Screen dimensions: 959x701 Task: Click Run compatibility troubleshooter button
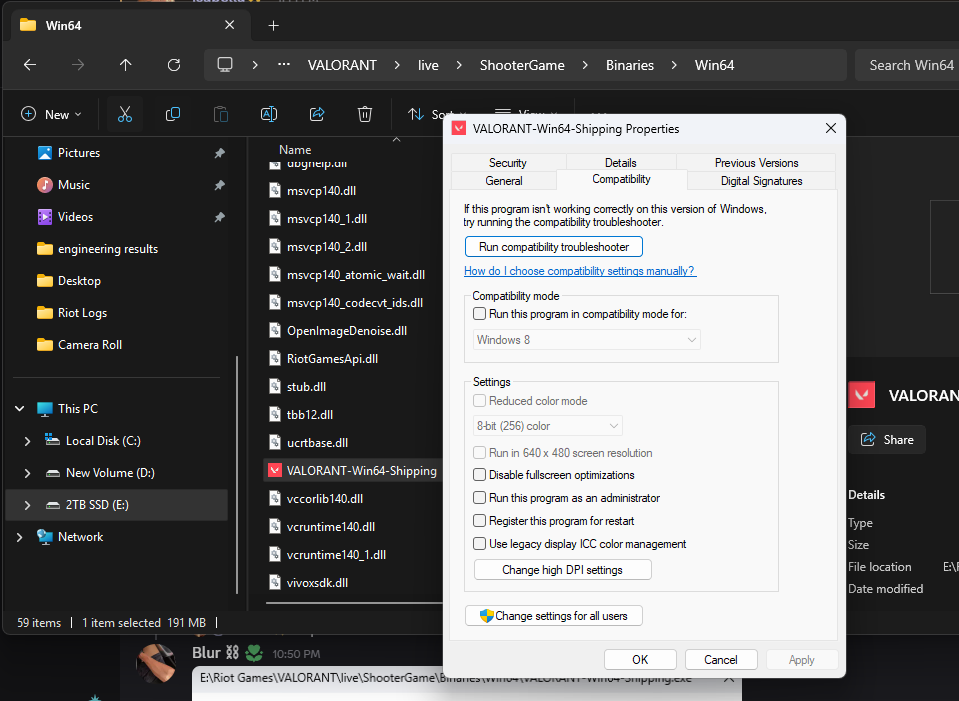(554, 247)
